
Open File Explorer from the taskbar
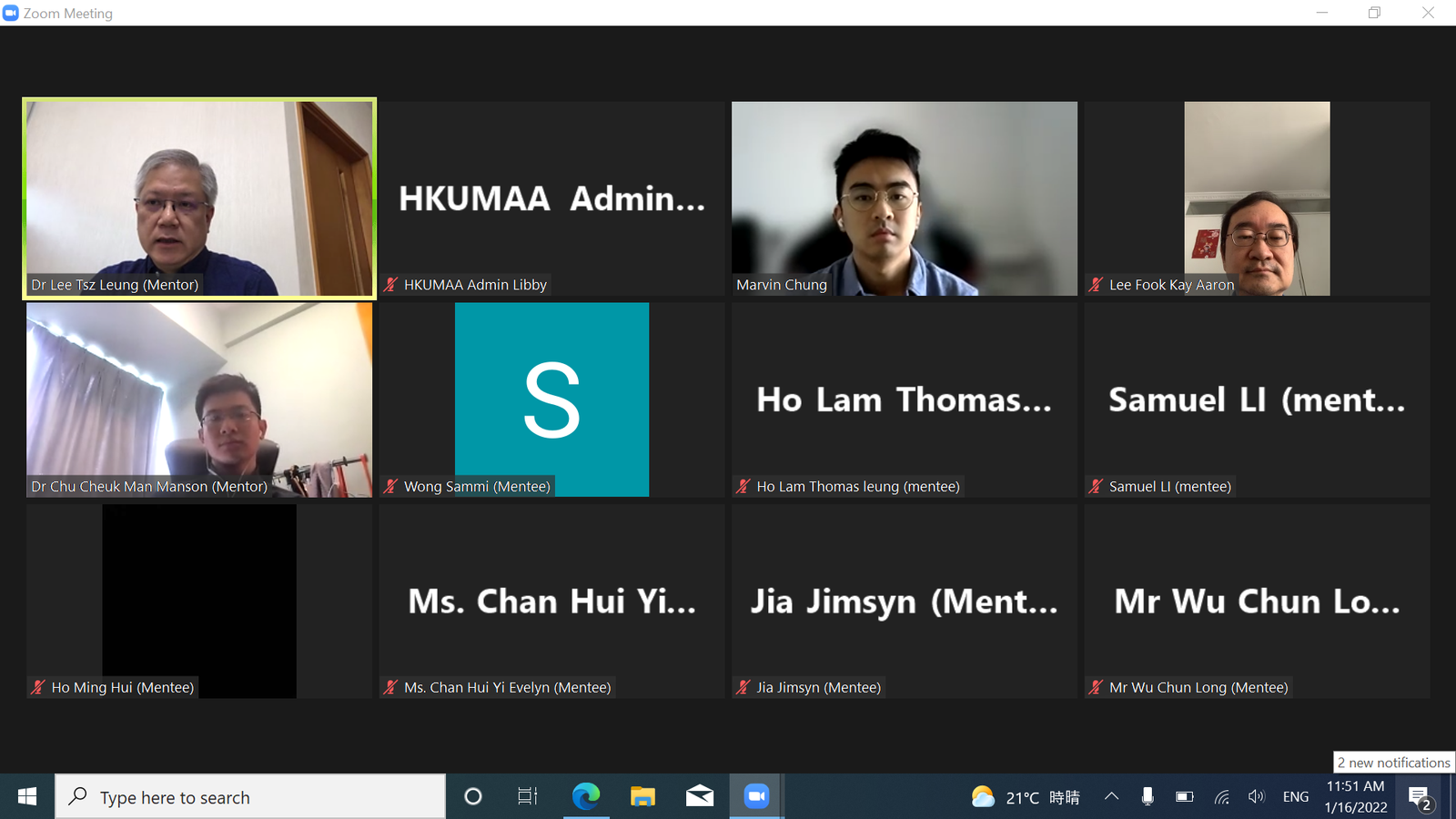pos(642,797)
